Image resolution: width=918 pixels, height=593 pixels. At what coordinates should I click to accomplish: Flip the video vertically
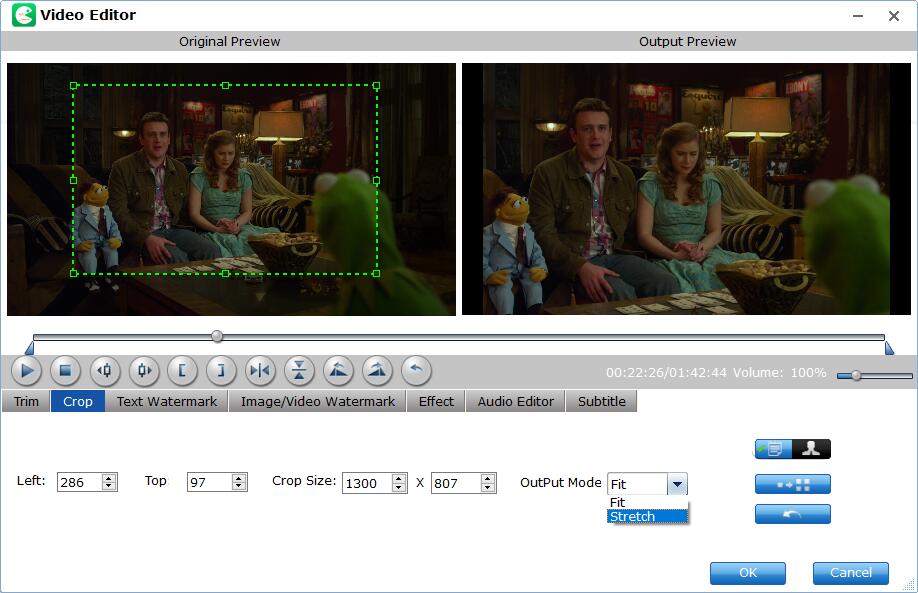pyautogui.click(x=299, y=371)
